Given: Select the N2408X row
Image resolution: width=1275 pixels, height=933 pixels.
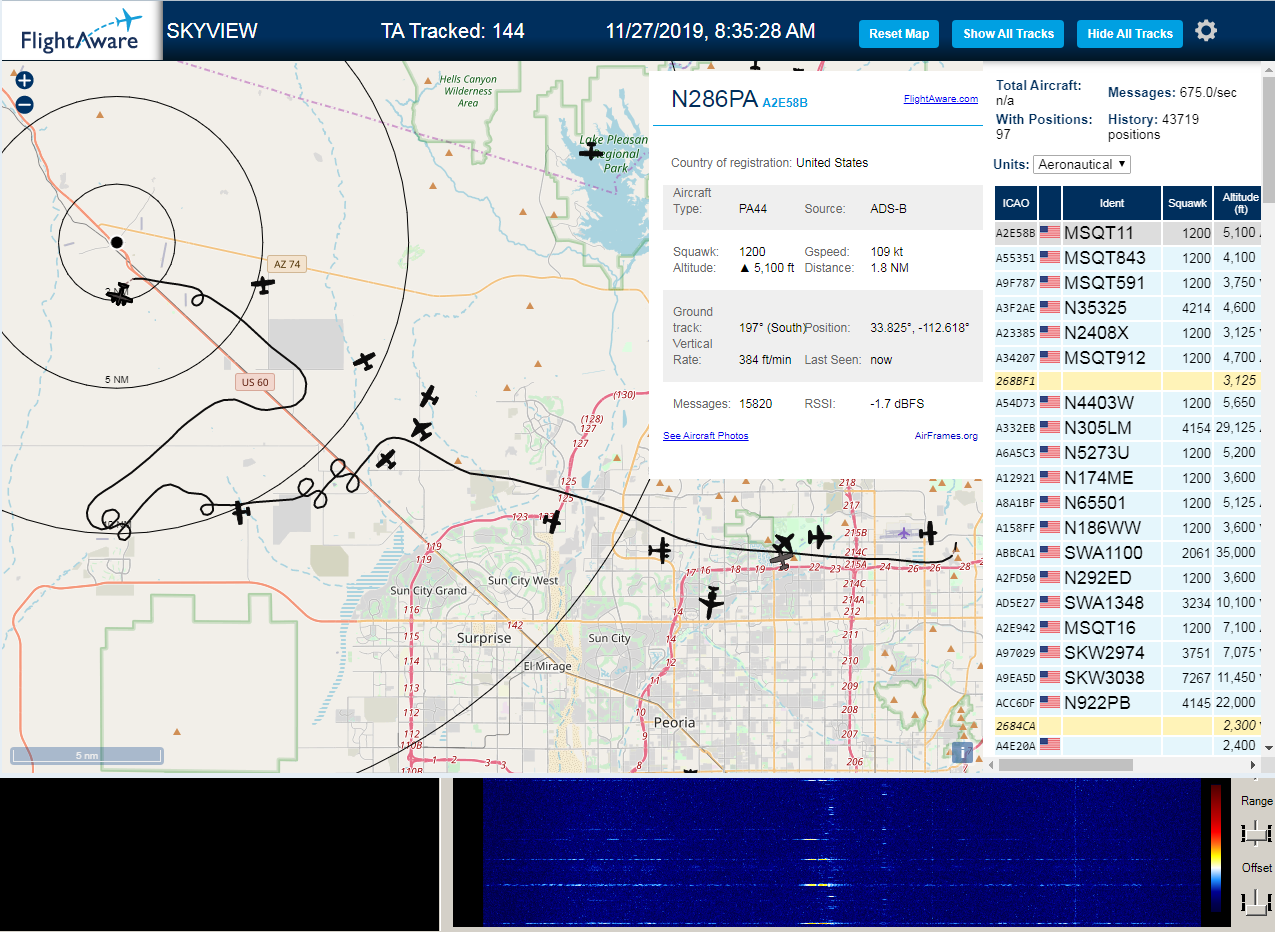Looking at the screenshot, I should click(1129, 332).
